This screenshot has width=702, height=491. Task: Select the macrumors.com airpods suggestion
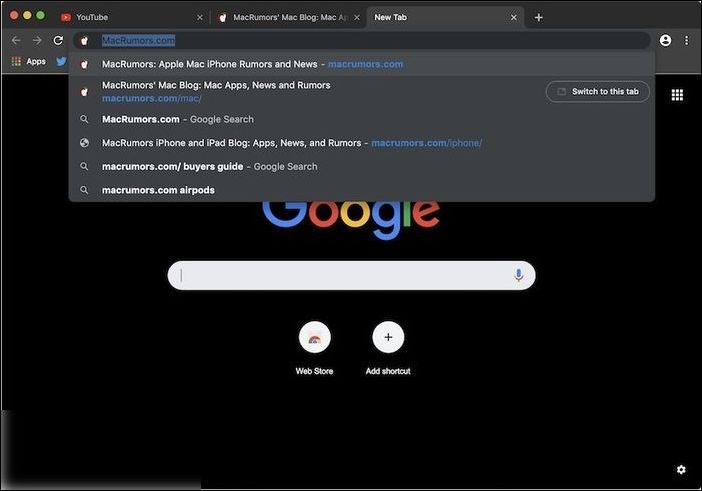160,190
